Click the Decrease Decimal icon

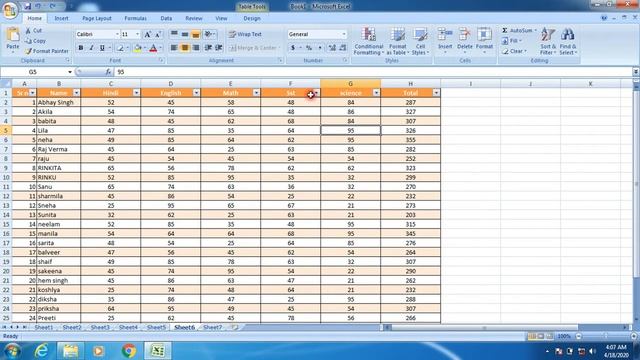coord(343,48)
